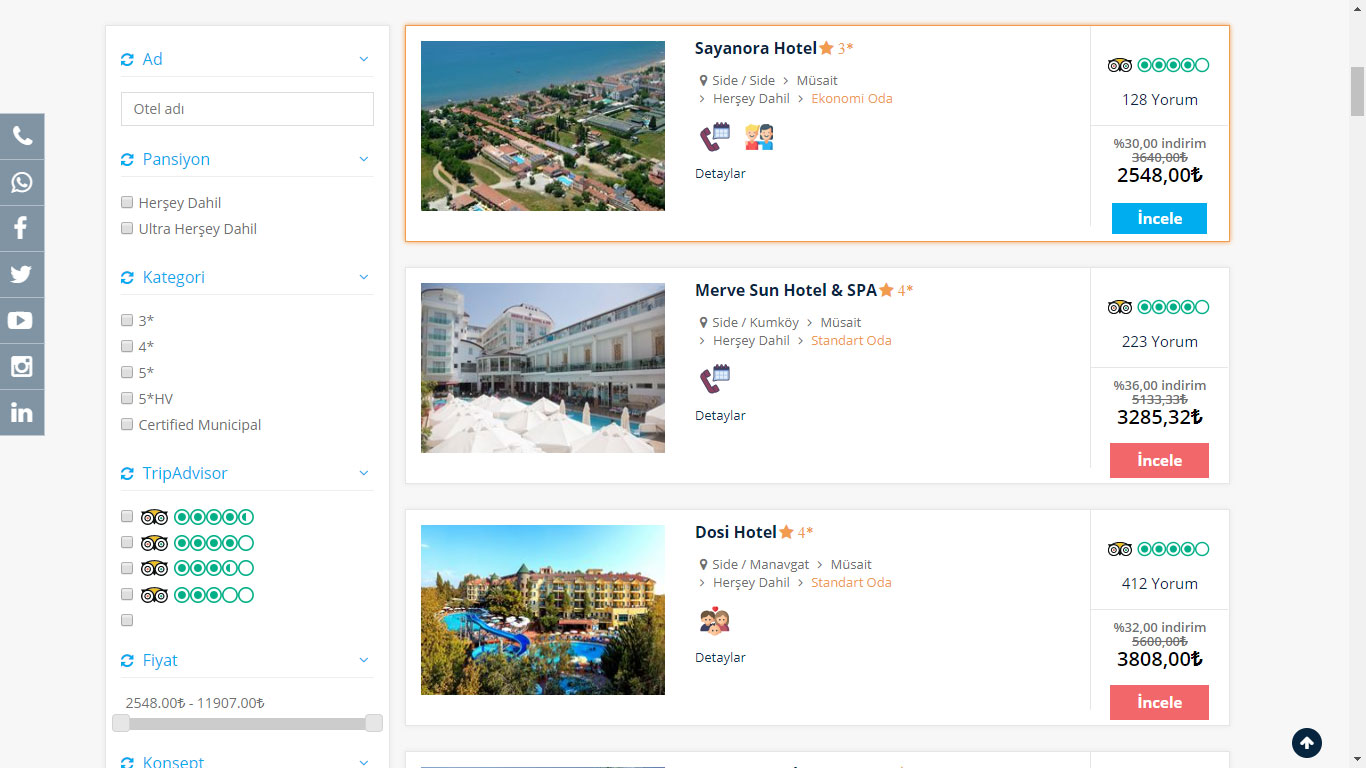Expand Detaylar for Sayanora Hotel
The image size is (1366, 768).
720,174
